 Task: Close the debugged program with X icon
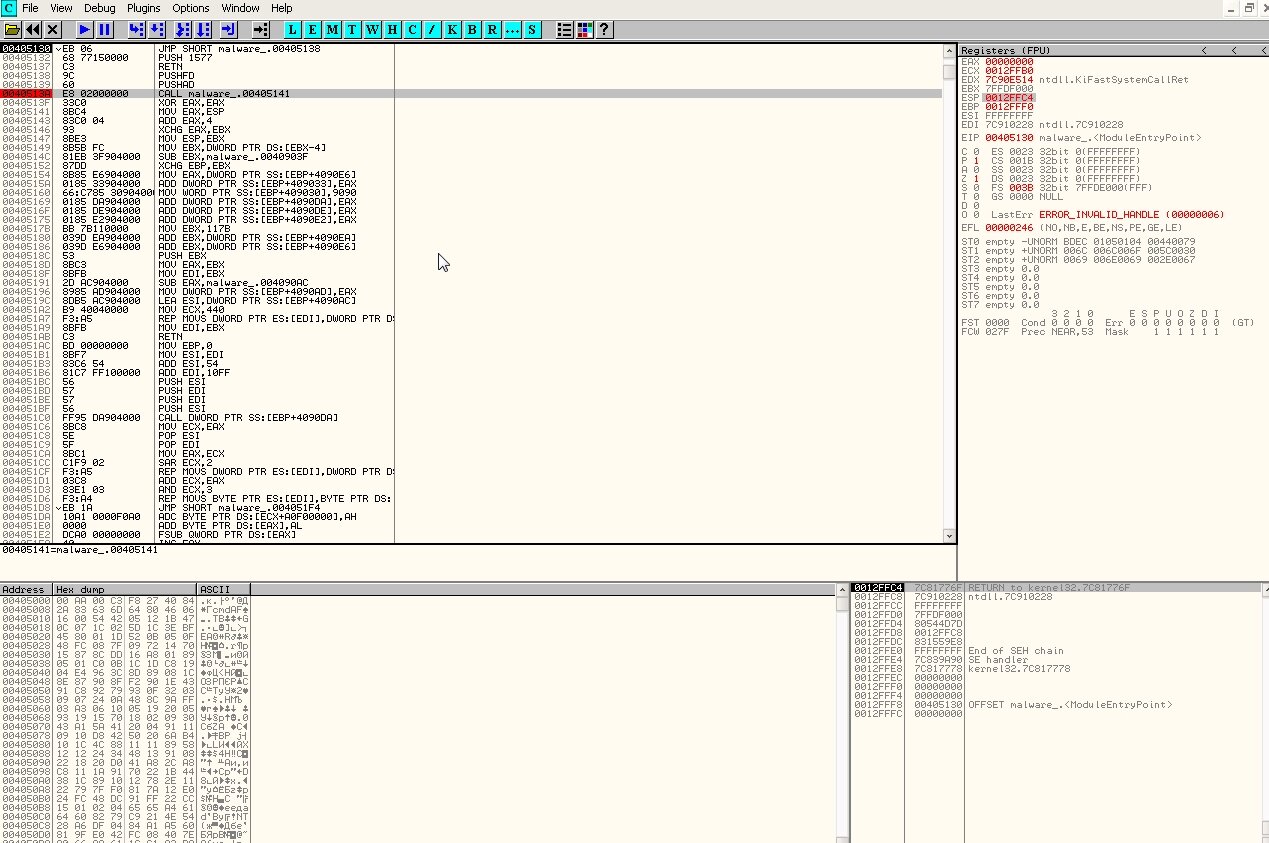pos(53,30)
